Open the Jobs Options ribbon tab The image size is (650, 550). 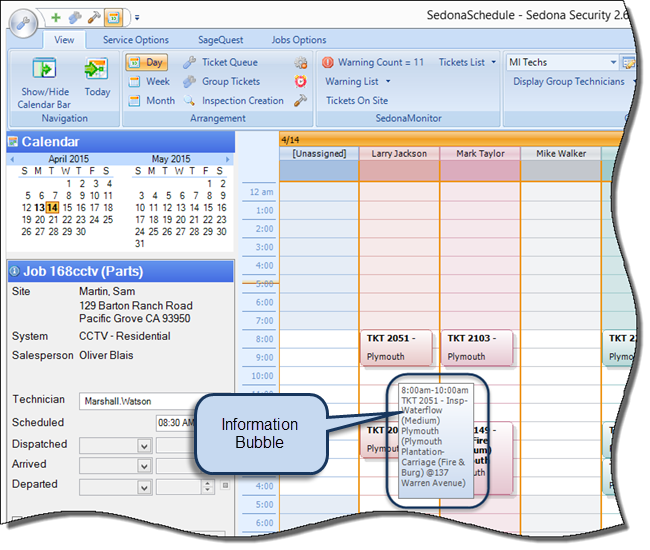(x=299, y=40)
